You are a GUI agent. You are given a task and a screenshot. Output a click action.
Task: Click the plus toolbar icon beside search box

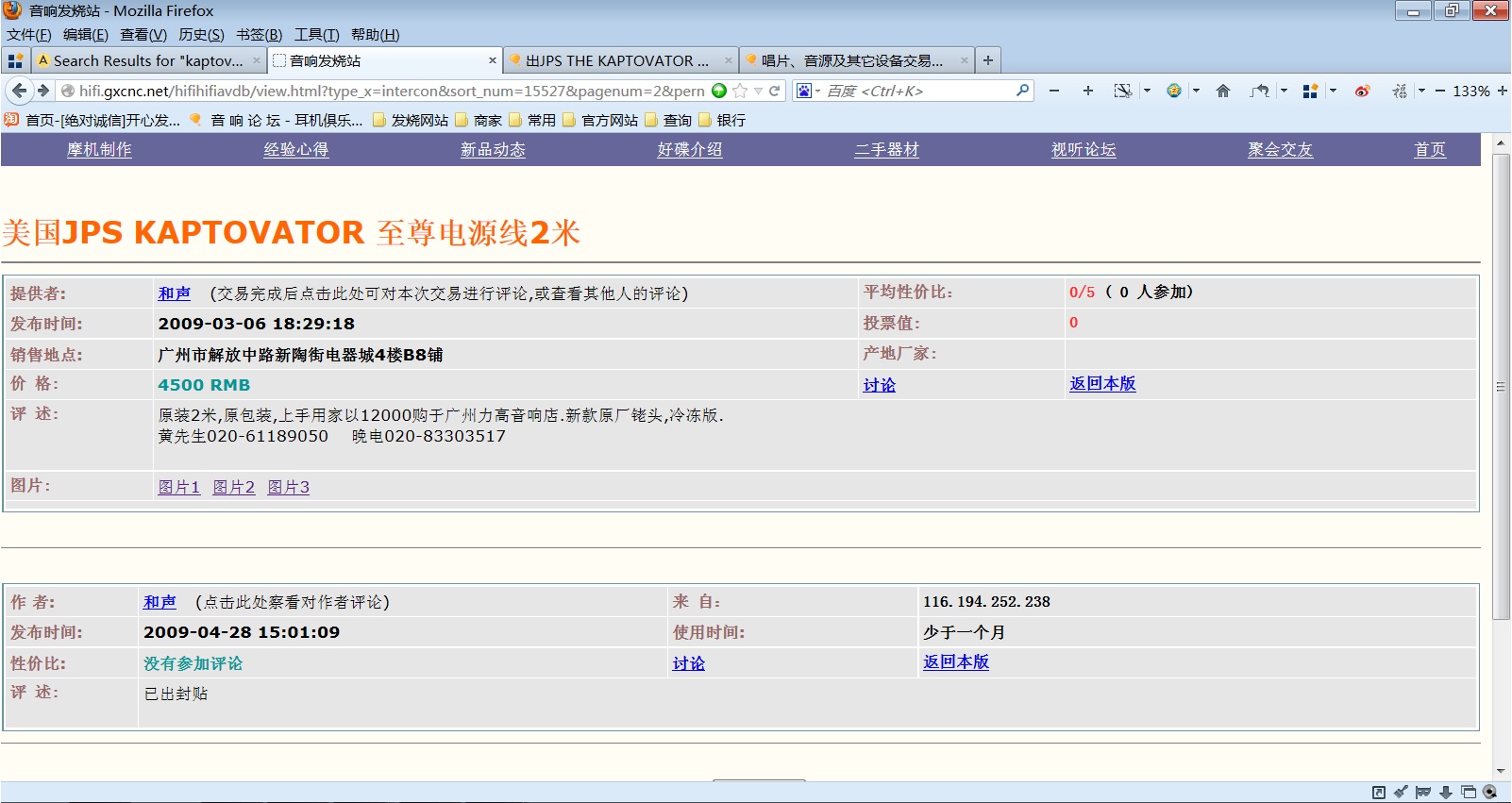point(1088,91)
